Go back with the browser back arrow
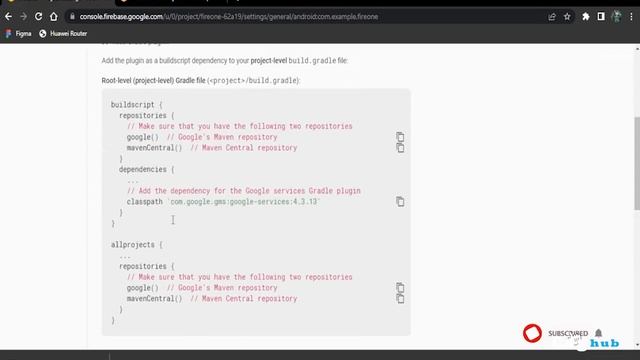The width and height of the screenshot is (640, 360). 9,17
